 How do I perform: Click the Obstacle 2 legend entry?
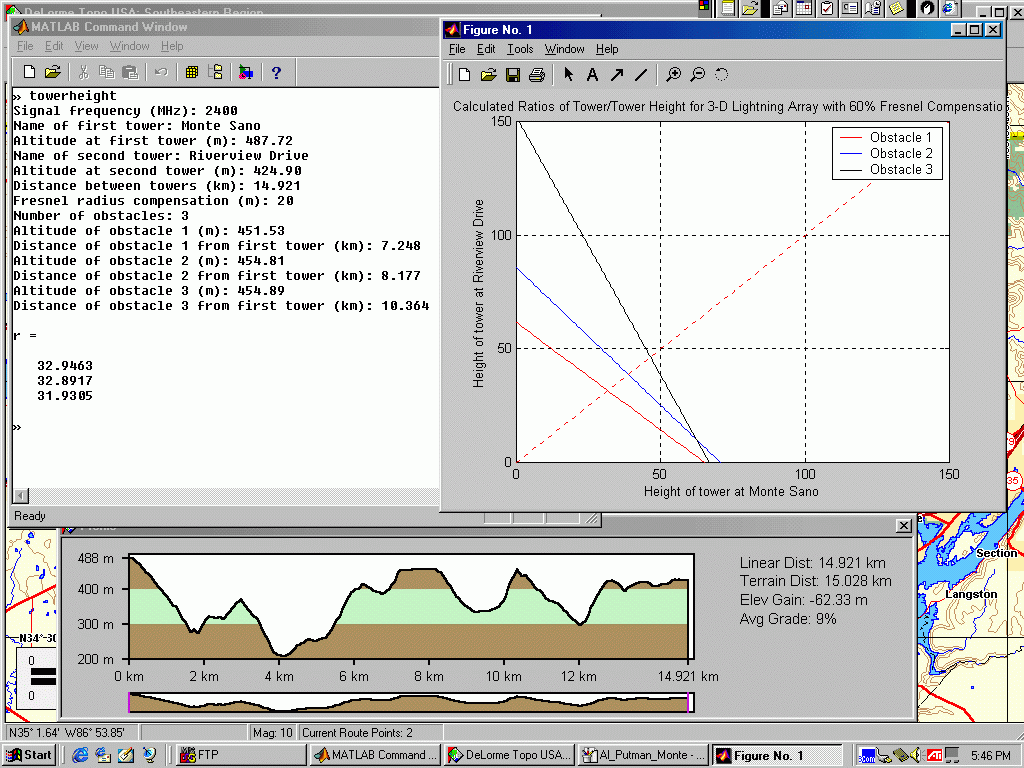[887, 153]
